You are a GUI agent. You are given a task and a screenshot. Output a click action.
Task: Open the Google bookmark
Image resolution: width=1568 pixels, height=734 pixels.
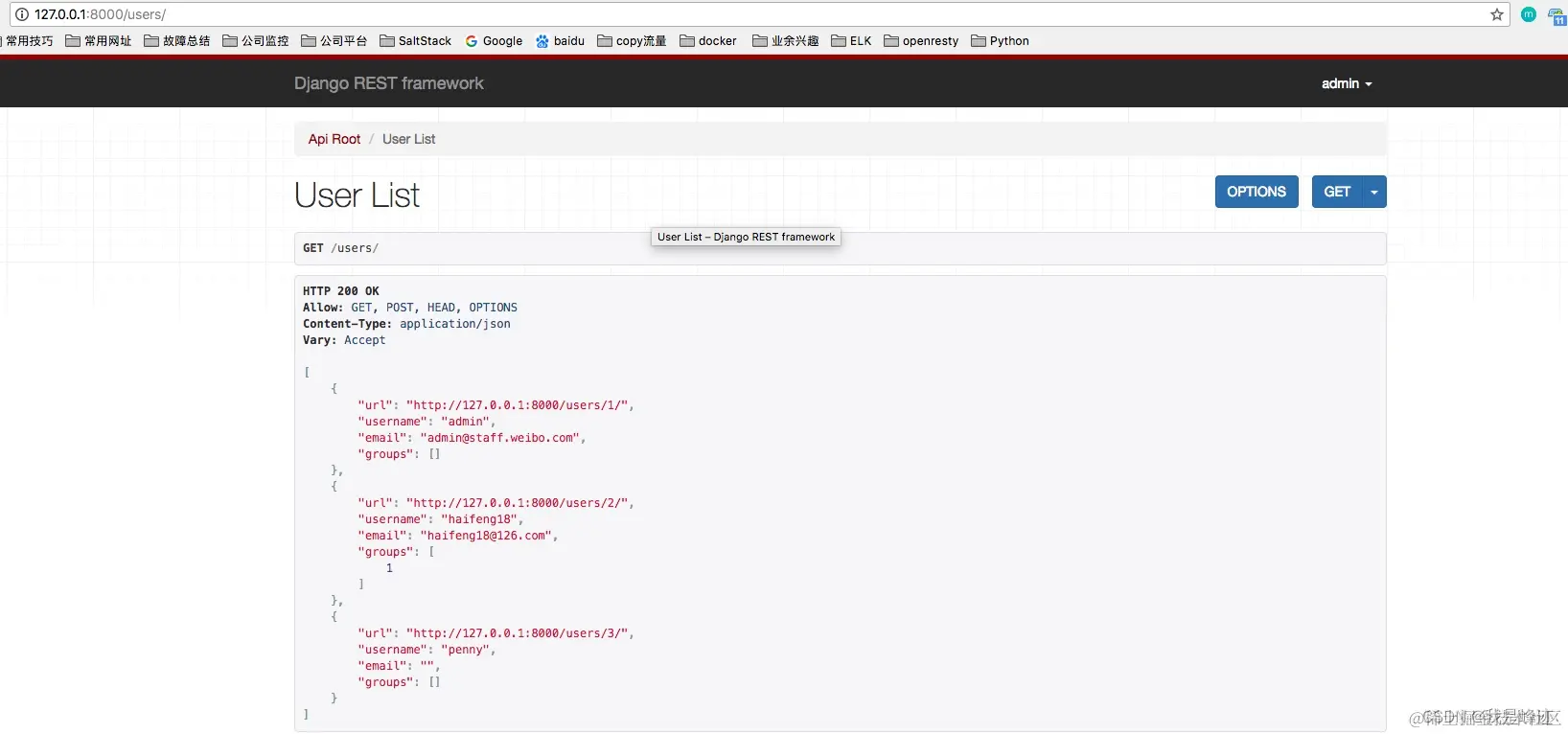click(x=494, y=41)
